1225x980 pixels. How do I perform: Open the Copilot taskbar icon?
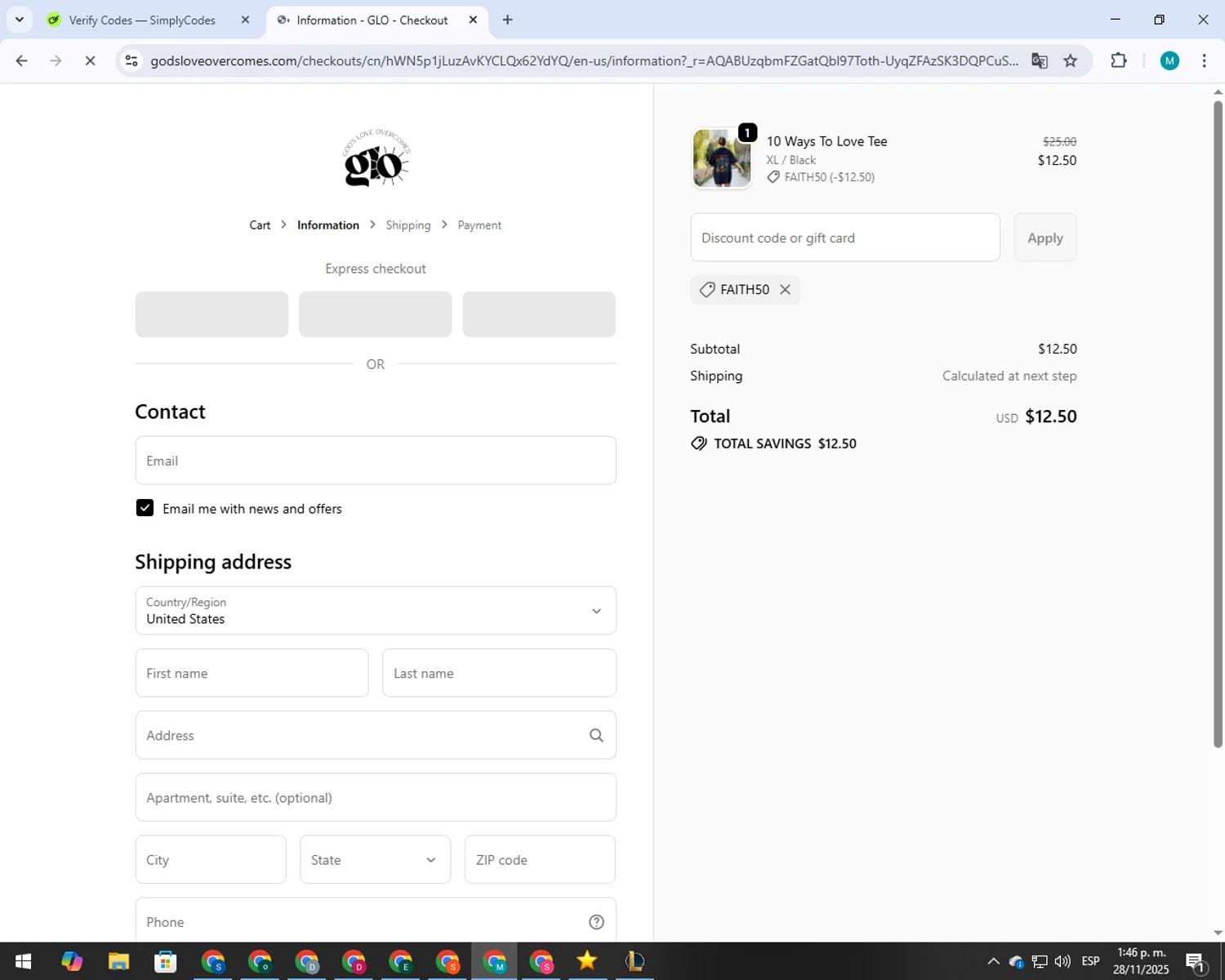(x=72, y=961)
